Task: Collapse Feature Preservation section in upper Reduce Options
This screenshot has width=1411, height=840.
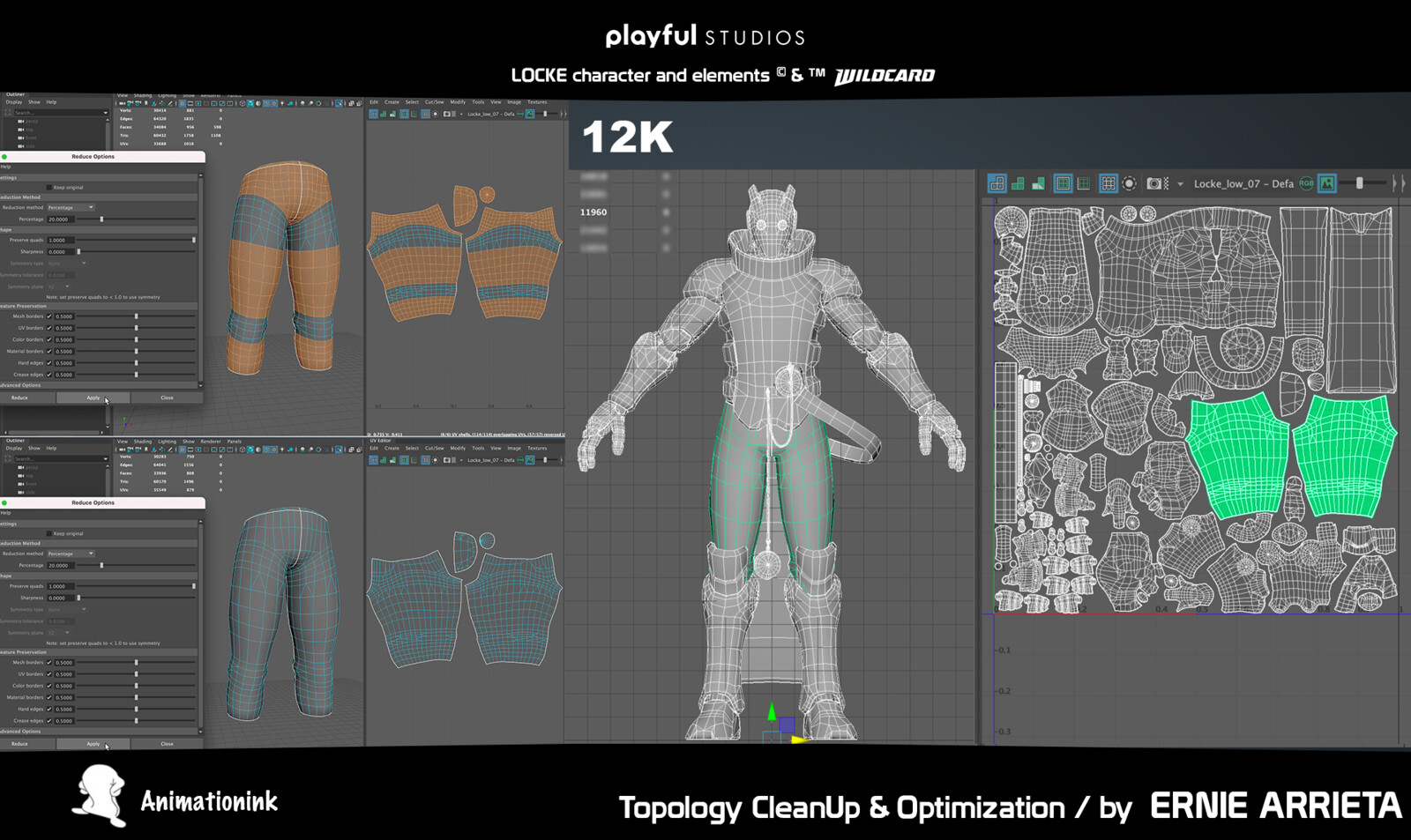Action: click(x=99, y=306)
